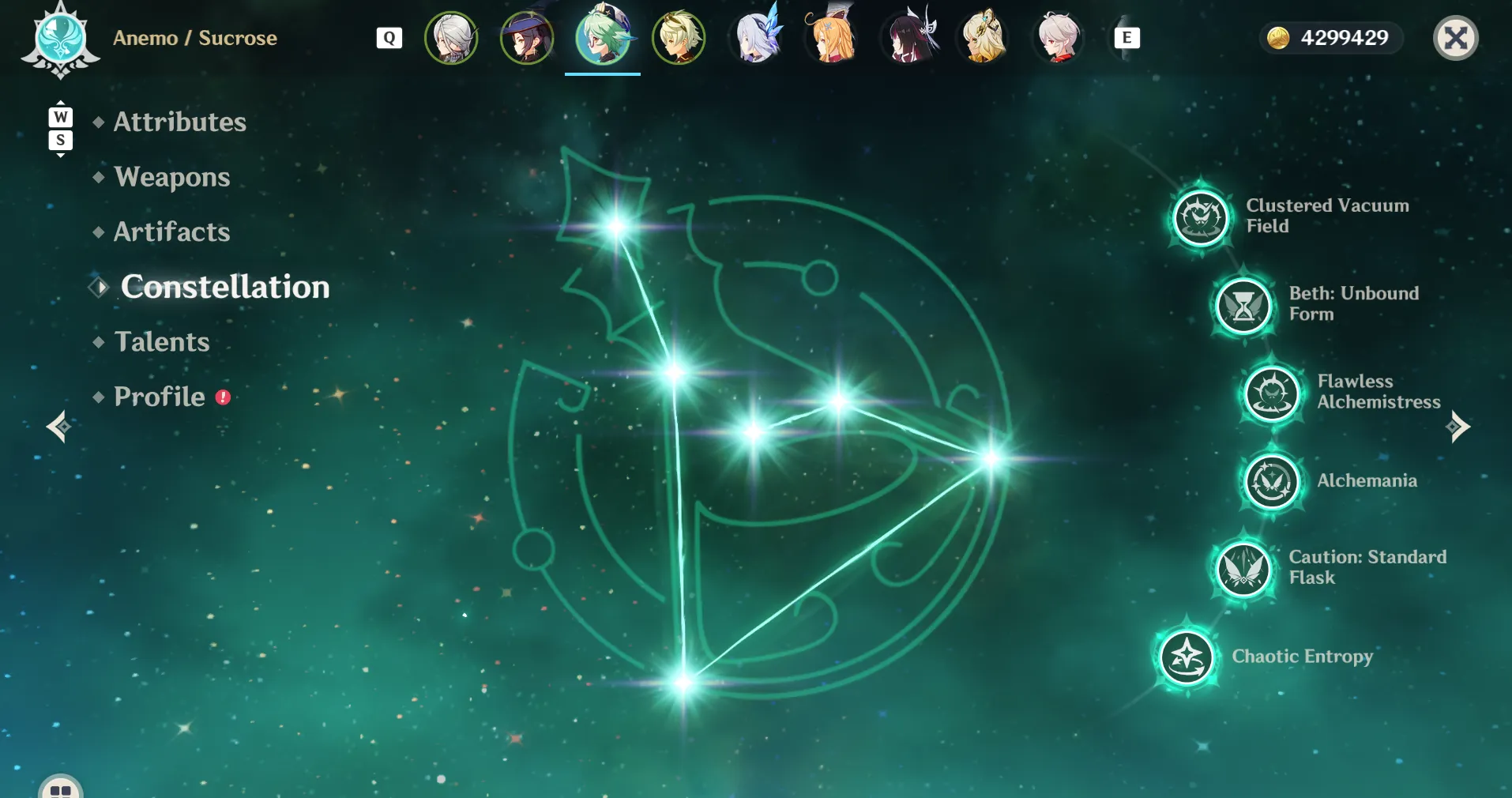Open the Clustered Vacuum Field constellation icon
The height and width of the screenshot is (798, 1512).
1201,217
